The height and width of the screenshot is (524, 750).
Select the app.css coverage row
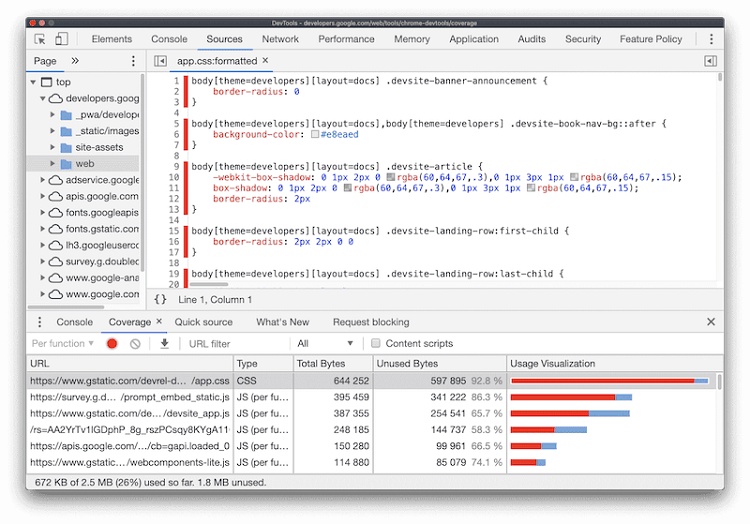pyautogui.click(x=372, y=381)
